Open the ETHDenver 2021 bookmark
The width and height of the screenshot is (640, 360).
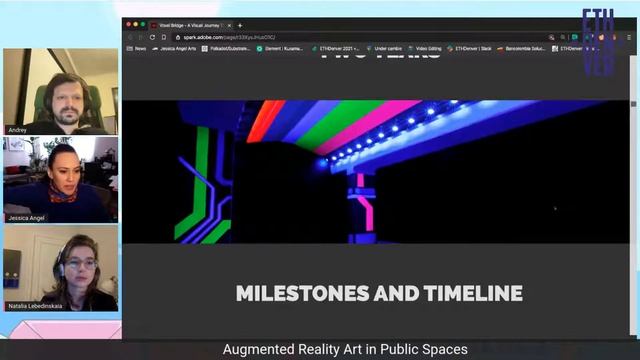(335, 49)
